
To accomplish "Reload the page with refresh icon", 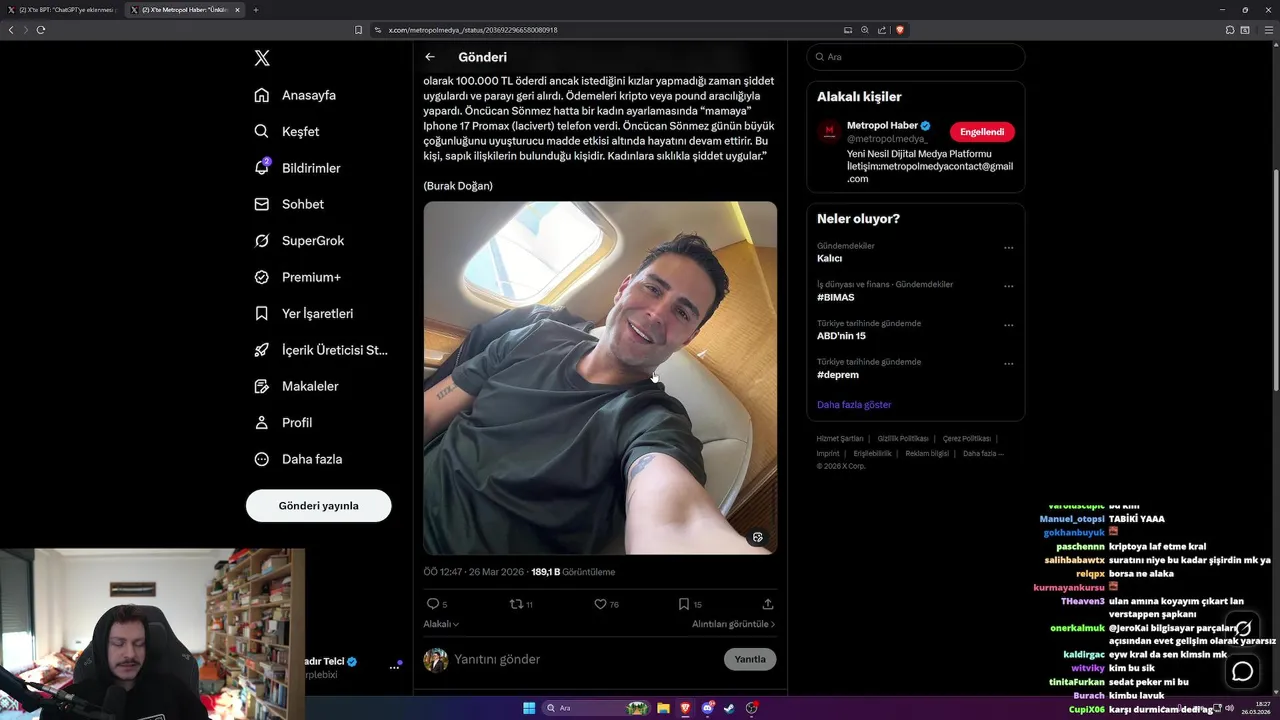I will (x=41, y=30).
